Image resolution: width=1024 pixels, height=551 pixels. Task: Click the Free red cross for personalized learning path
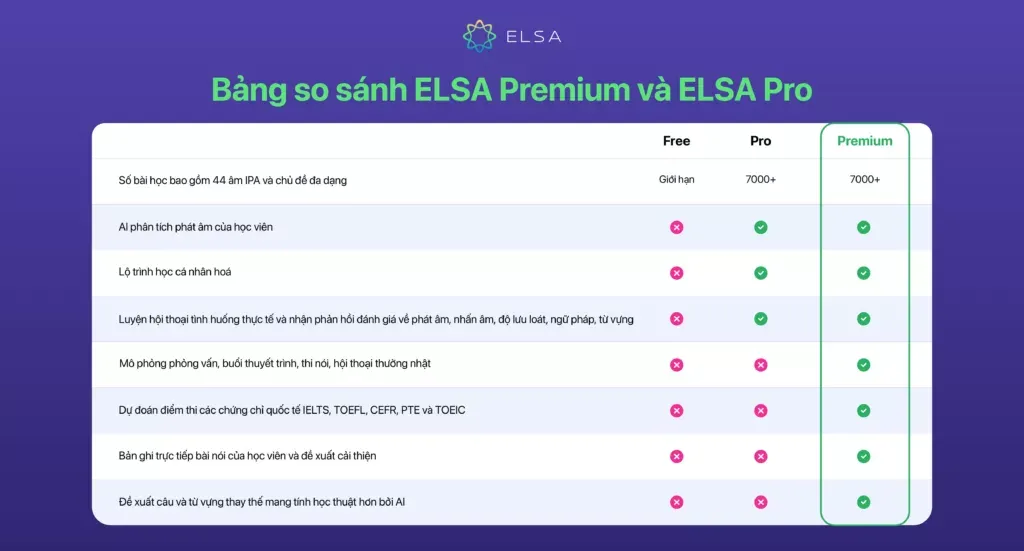coord(677,273)
